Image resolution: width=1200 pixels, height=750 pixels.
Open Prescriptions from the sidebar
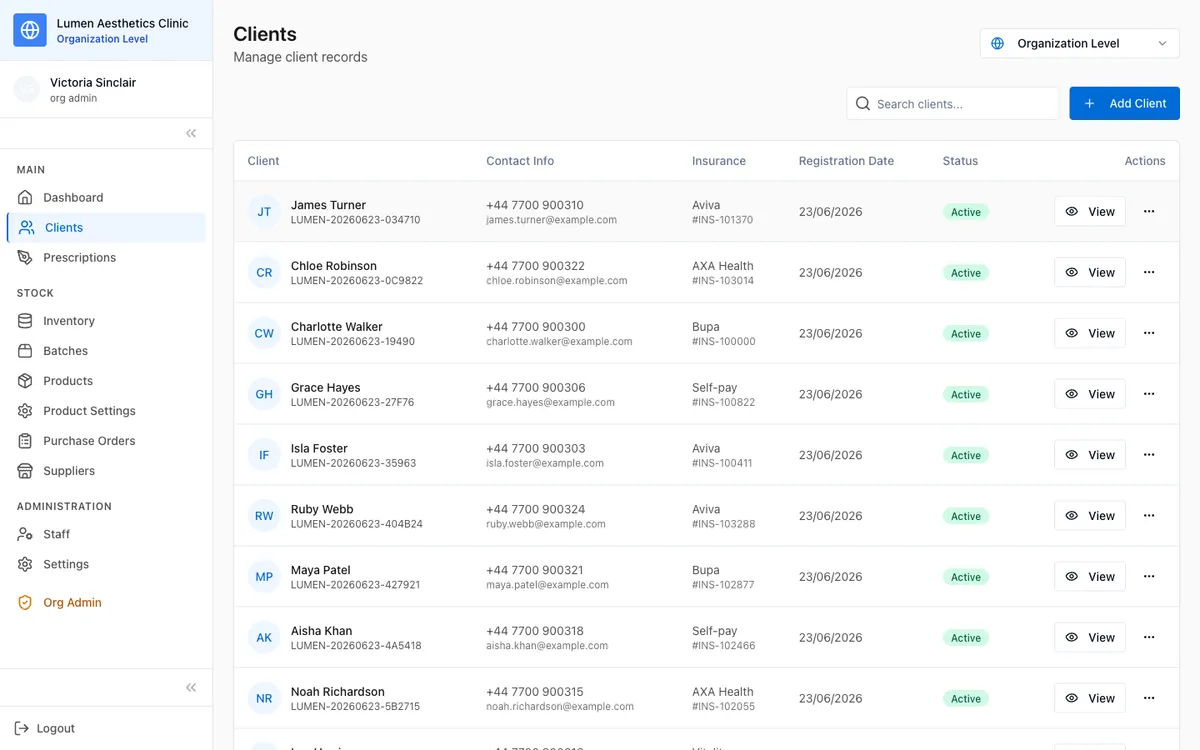106,257
